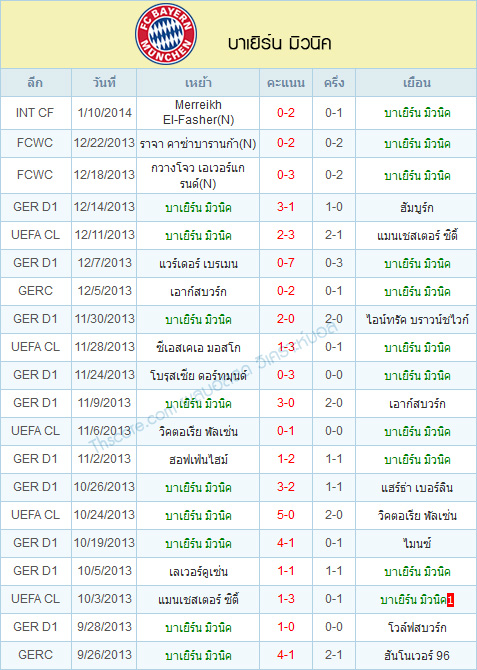Open the เอาก์สบวร์ก home team on 12/5/2013
The image size is (477, 670).
[198, 292]
